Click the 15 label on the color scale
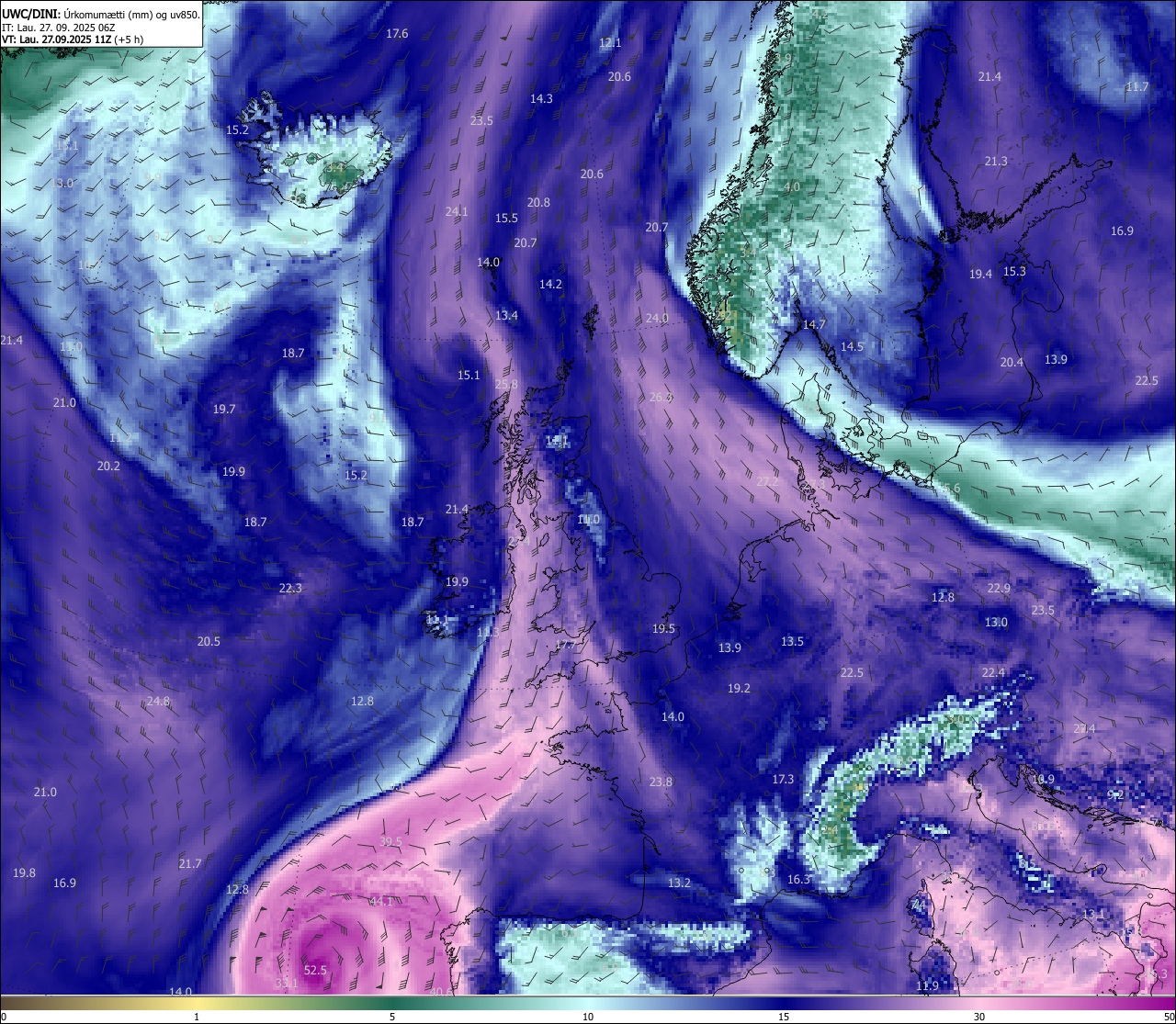 (x=784, y=1017)
